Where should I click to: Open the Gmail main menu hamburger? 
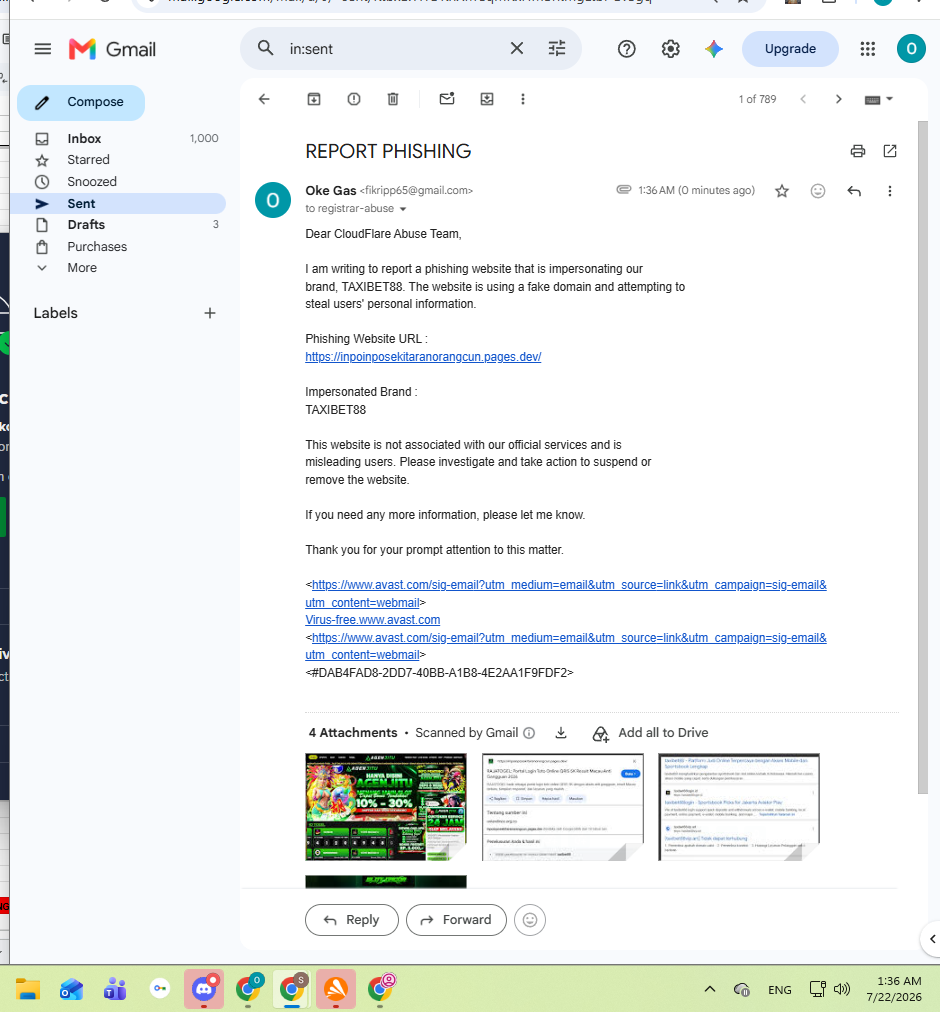point(43,49)
